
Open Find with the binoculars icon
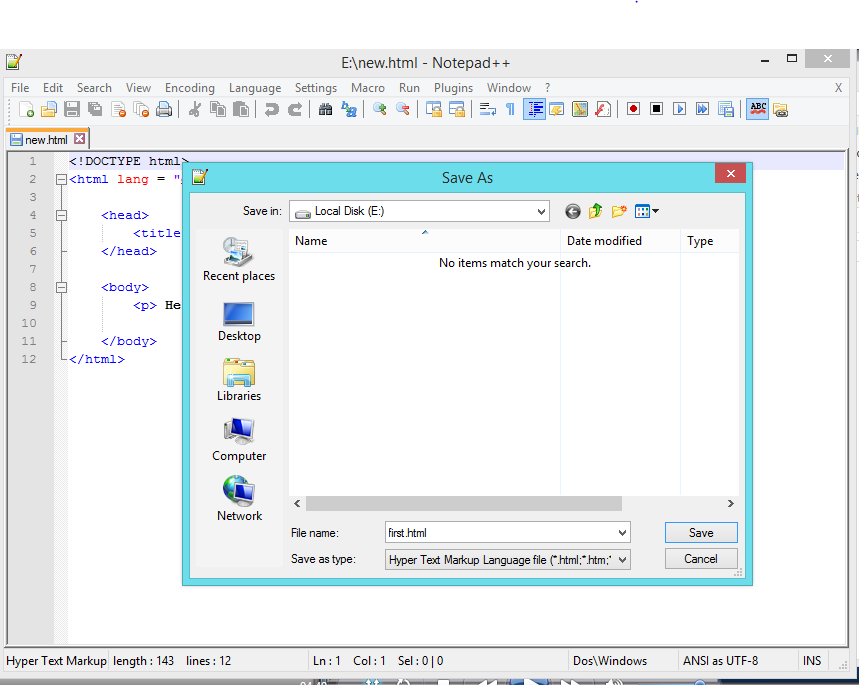point(325,110)
